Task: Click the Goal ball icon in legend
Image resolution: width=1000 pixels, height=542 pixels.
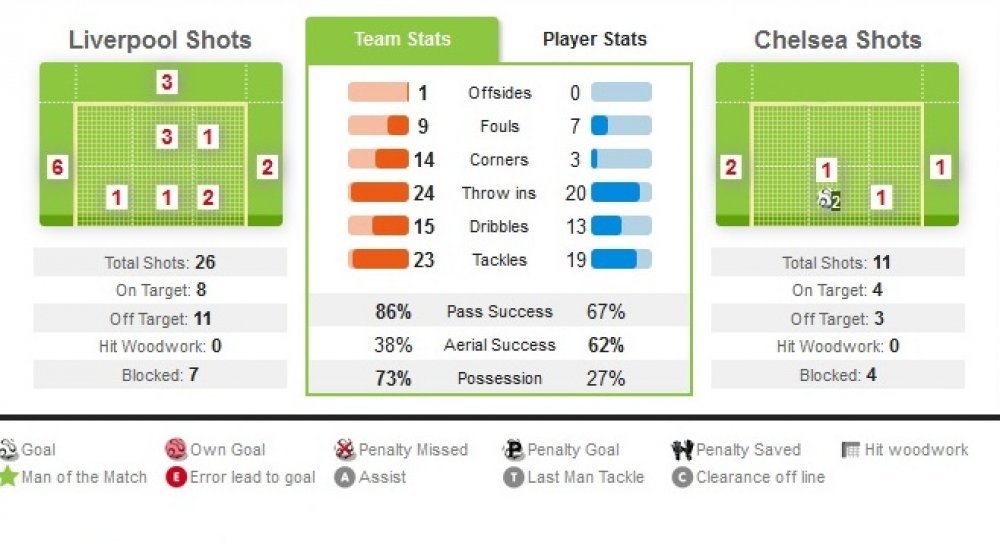Action: [8, 450]
